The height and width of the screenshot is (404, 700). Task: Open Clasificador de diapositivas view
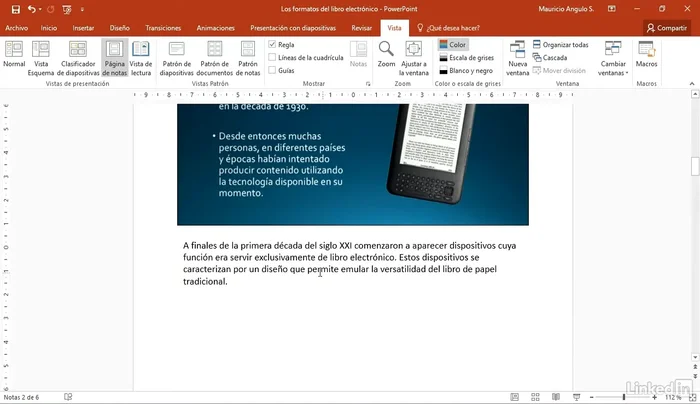(x=78, y=58)
